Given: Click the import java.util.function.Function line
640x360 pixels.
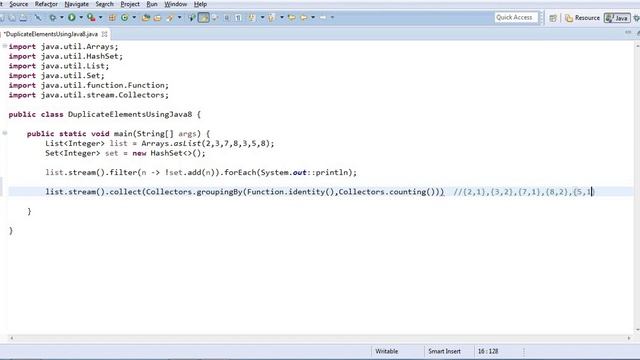Looking at the screenshot, I should (89, 85).
